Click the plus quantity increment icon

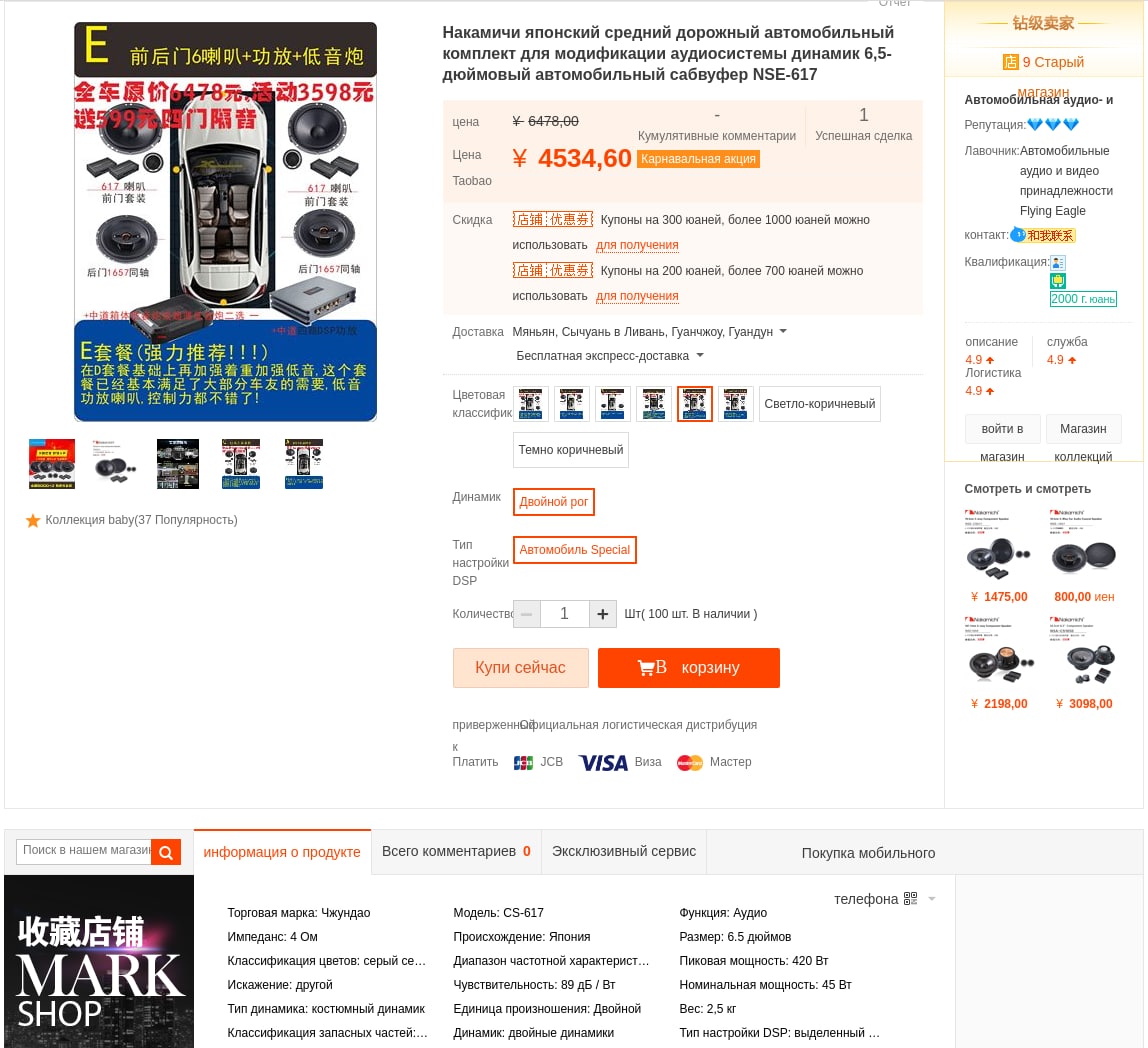click(603, 614)
